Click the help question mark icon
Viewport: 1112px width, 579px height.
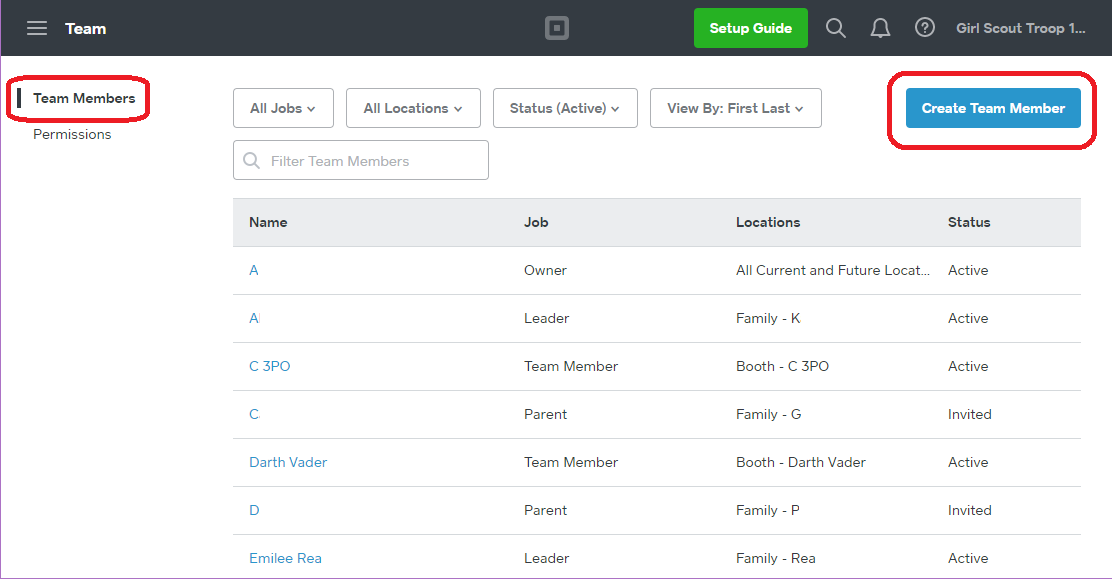(925, 28)
